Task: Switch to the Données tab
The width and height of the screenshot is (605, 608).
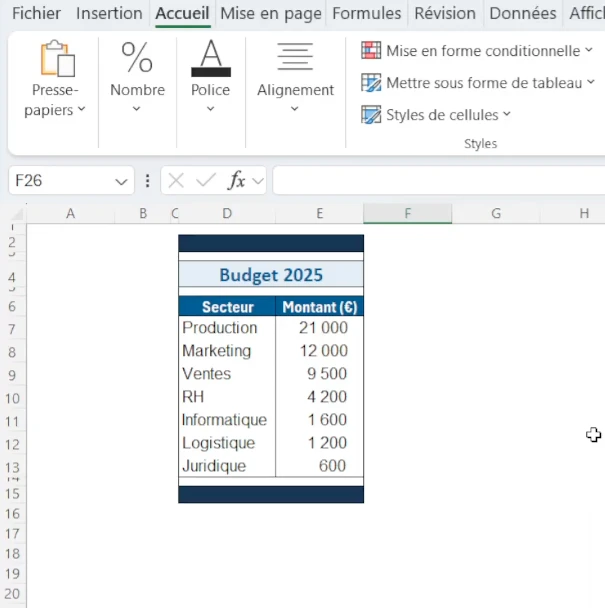Action: pyautogui.click(x=523, y=14)
